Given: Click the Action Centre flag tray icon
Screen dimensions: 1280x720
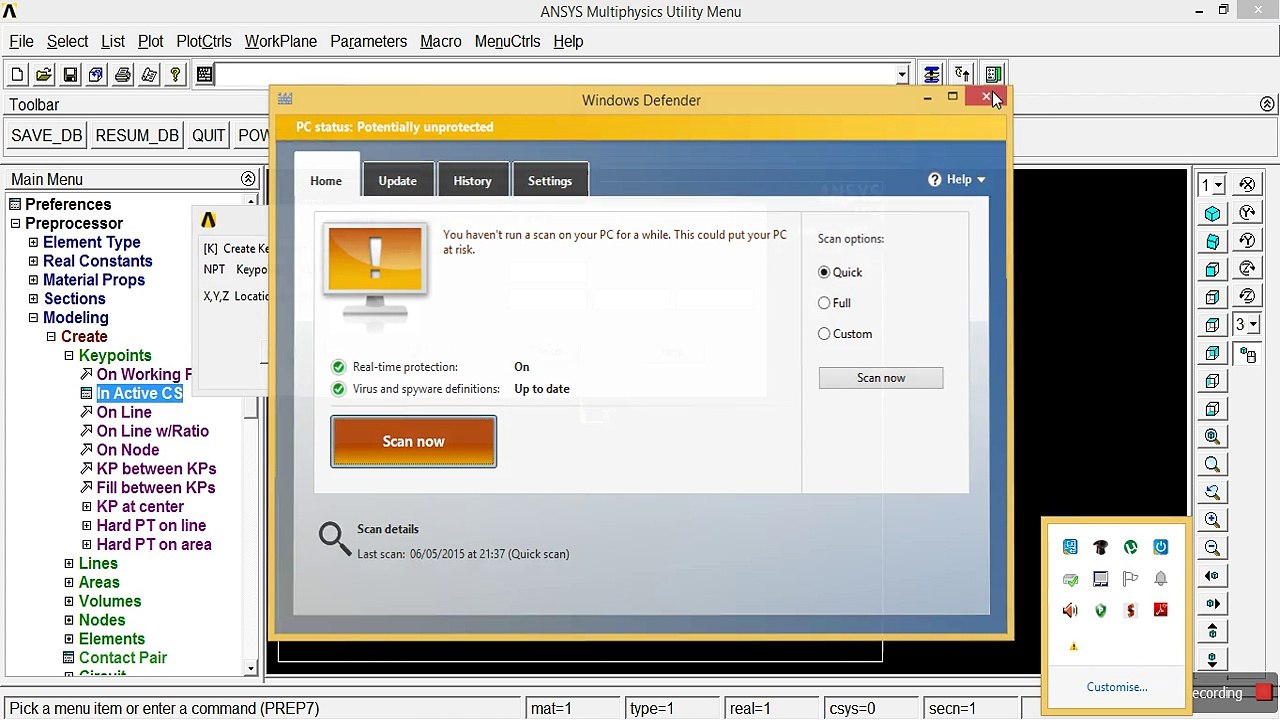Looking at the screenshot, I should (1130, 579).
